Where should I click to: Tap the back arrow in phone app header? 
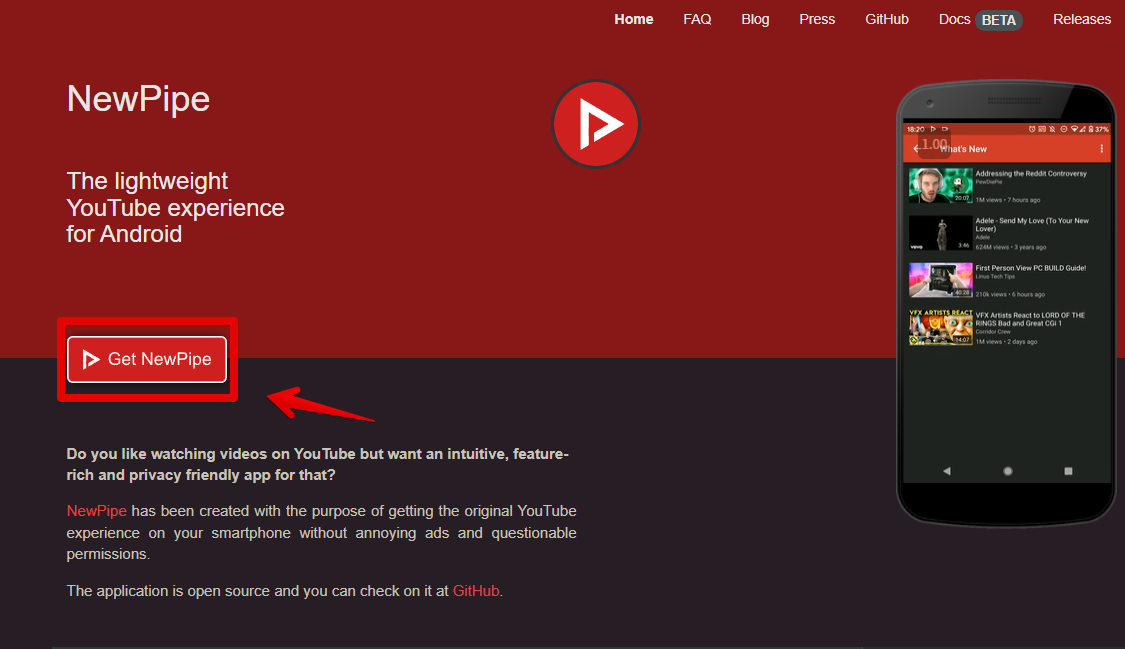pos(916,148)
